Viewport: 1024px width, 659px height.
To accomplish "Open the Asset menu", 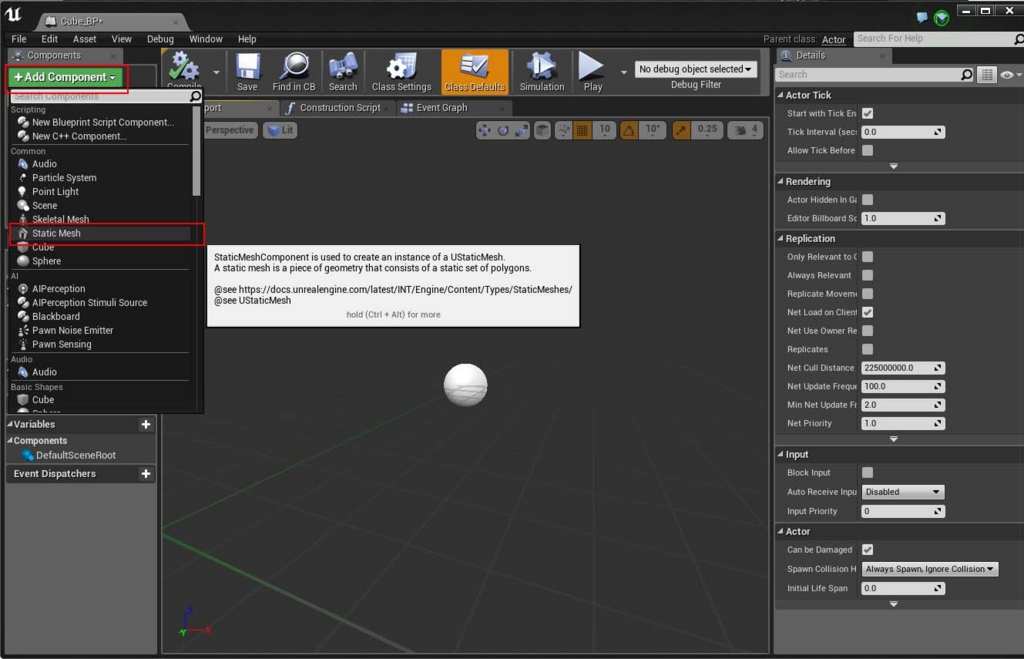I will point(84,39).
